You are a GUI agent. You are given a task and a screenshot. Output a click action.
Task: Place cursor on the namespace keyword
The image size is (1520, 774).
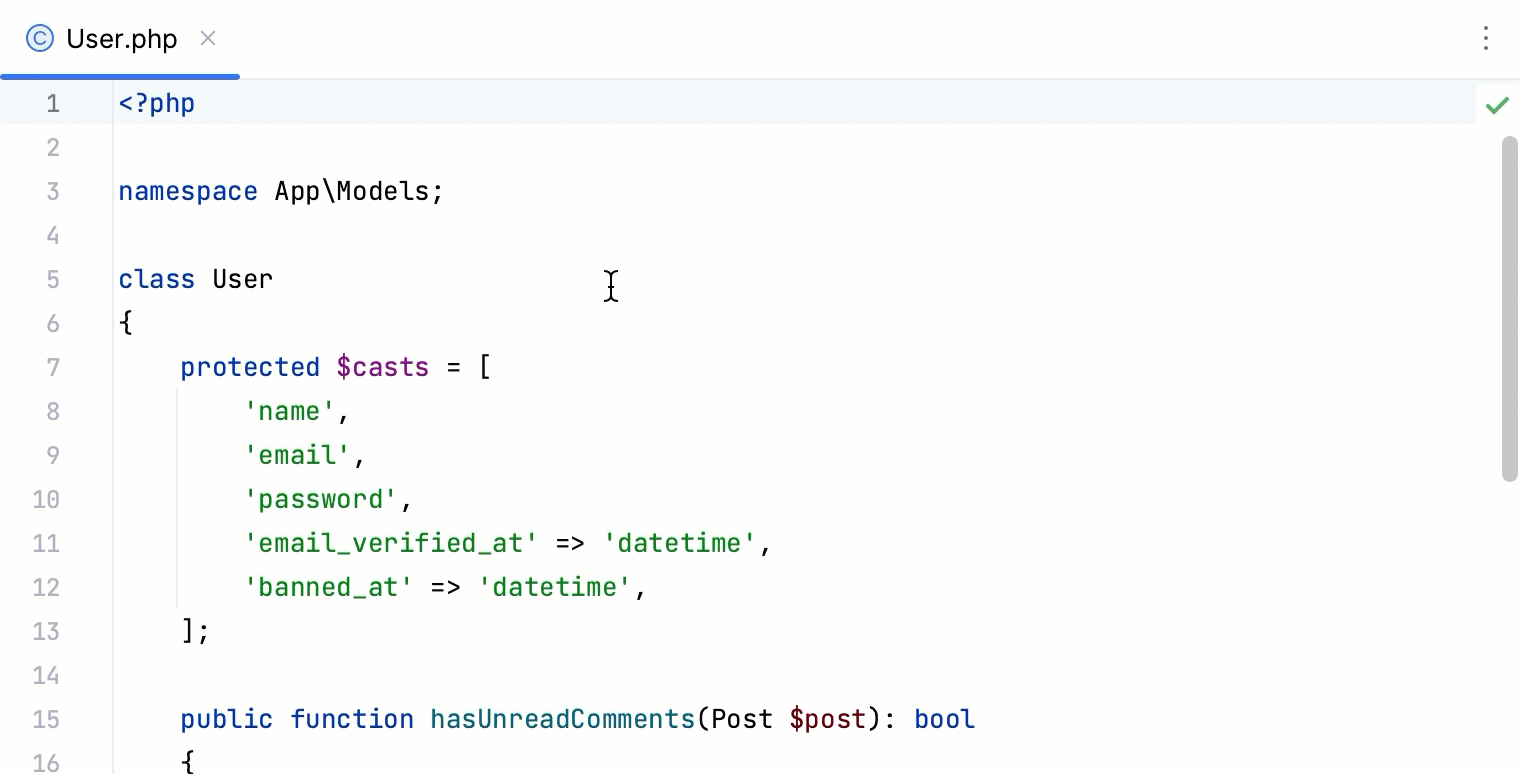(x=188, y=191)
